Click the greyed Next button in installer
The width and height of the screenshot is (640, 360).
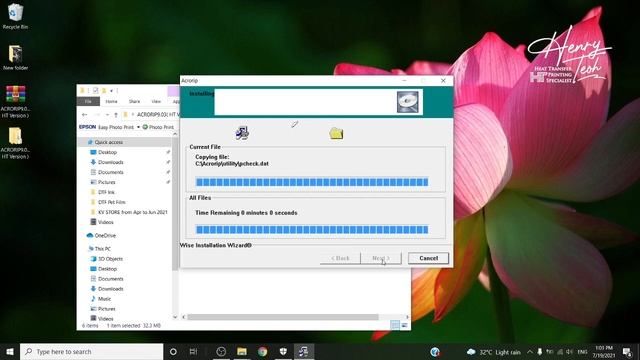381,258
